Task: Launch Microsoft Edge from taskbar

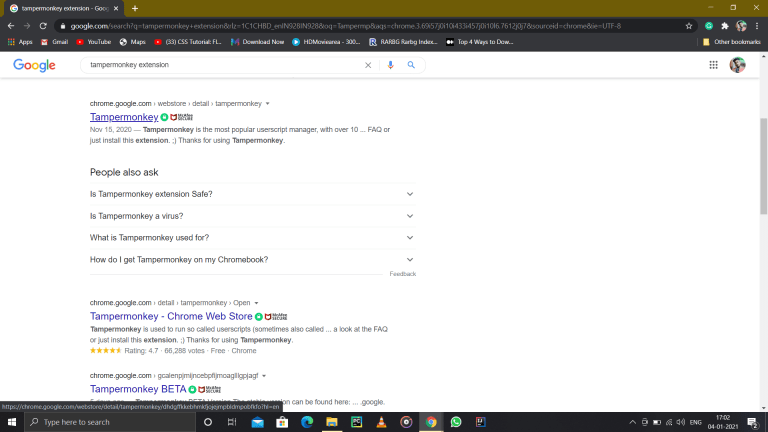Action: pos(307,422)
